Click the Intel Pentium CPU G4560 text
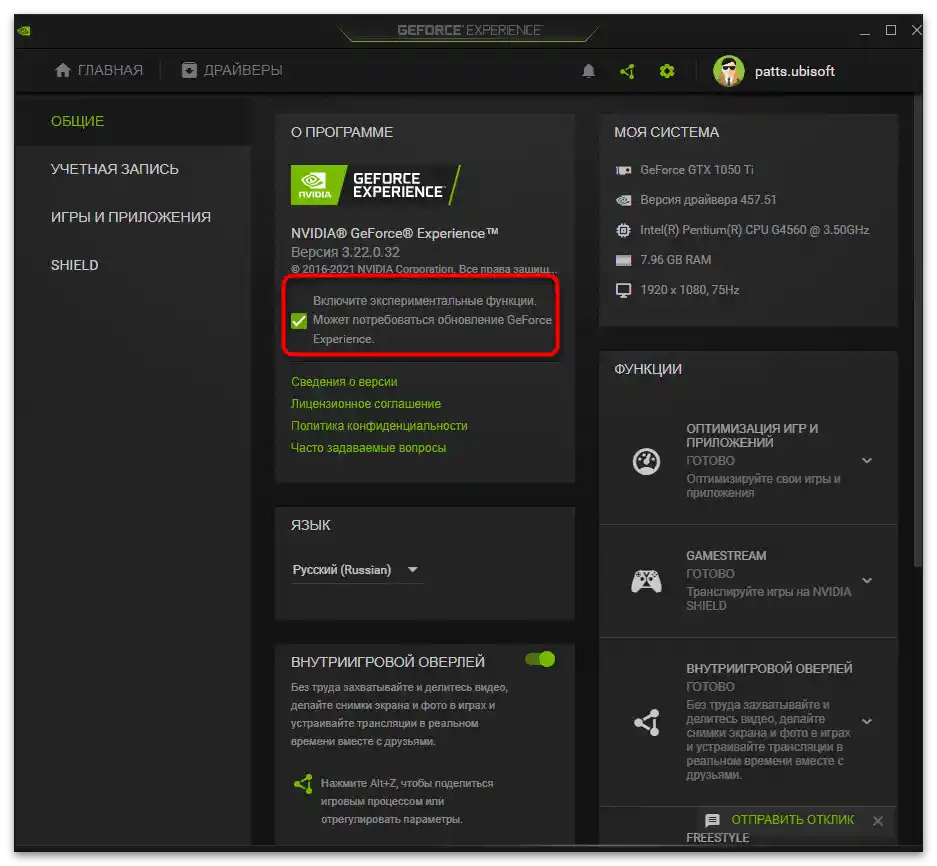This screenshot has height=866, width=937. click(755, 230)
